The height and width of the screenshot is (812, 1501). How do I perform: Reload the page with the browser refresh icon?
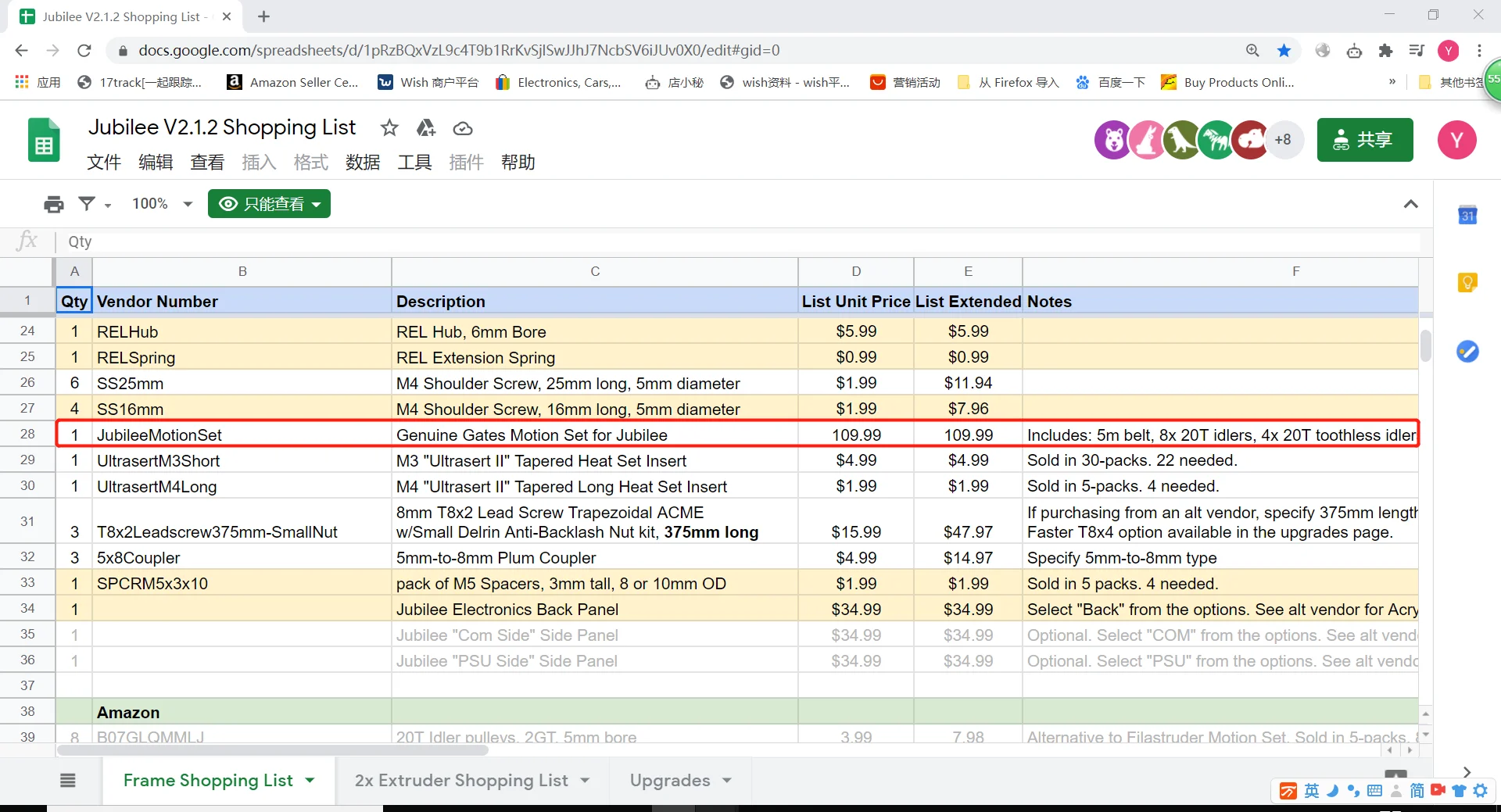click(x=84, y=51)
